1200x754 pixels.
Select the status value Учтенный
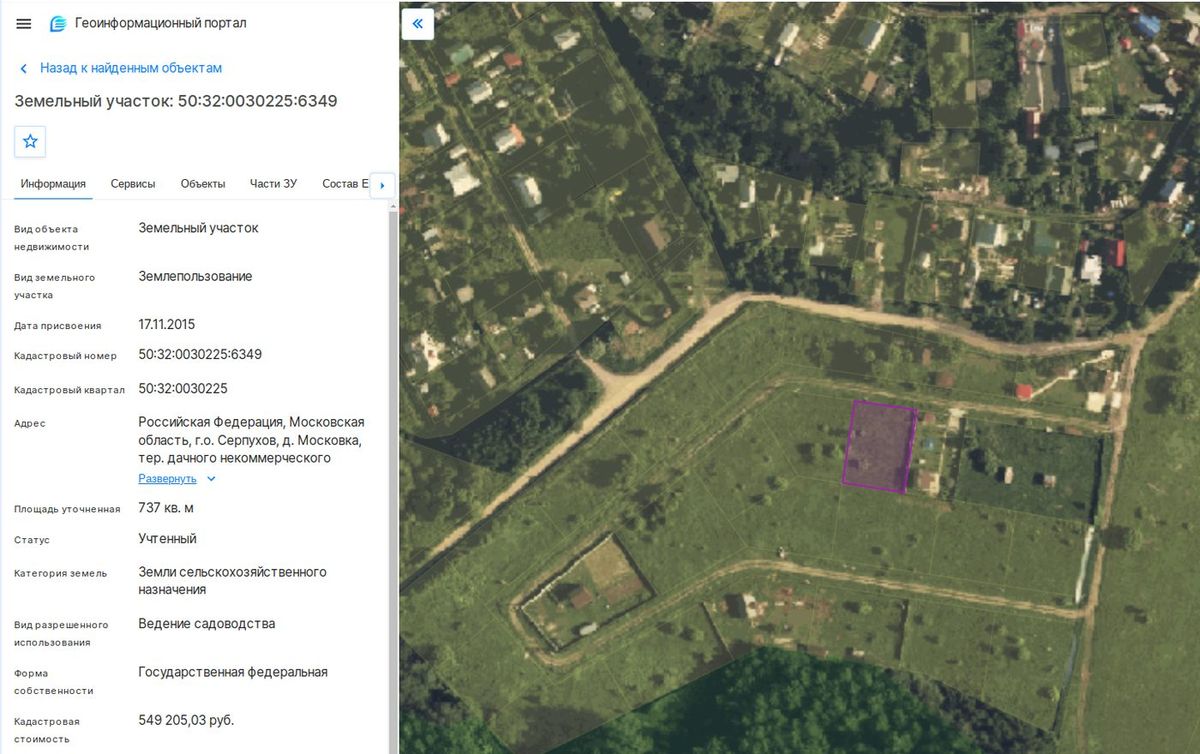click(x=167, y=538)
